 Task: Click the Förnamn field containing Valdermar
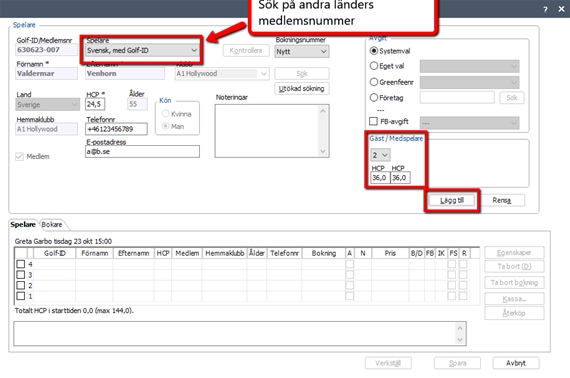click(x=46, y=73)
